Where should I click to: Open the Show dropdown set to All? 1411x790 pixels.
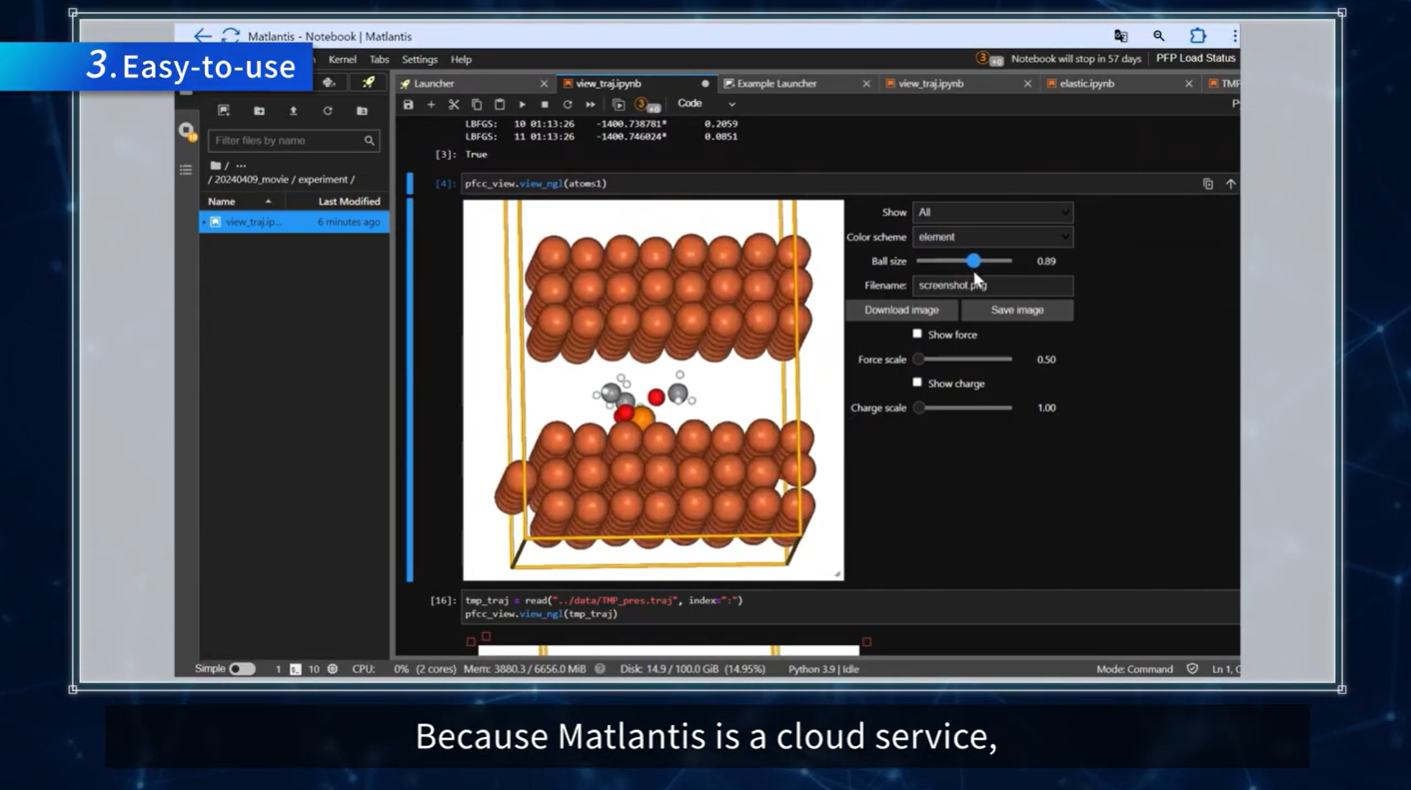(993, 212)
